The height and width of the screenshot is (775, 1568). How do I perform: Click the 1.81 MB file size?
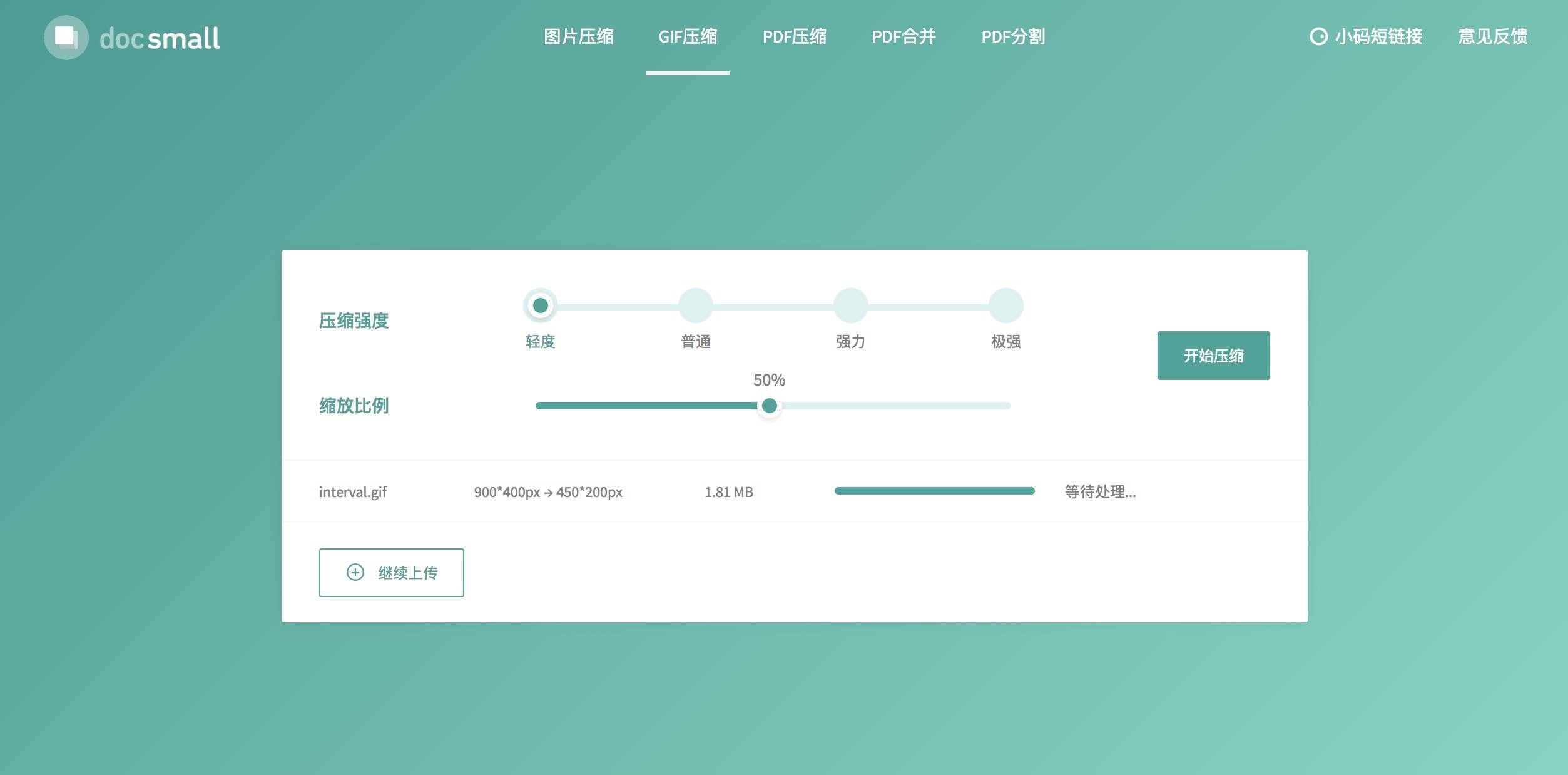pyautogui.click(x=729, y=492)
